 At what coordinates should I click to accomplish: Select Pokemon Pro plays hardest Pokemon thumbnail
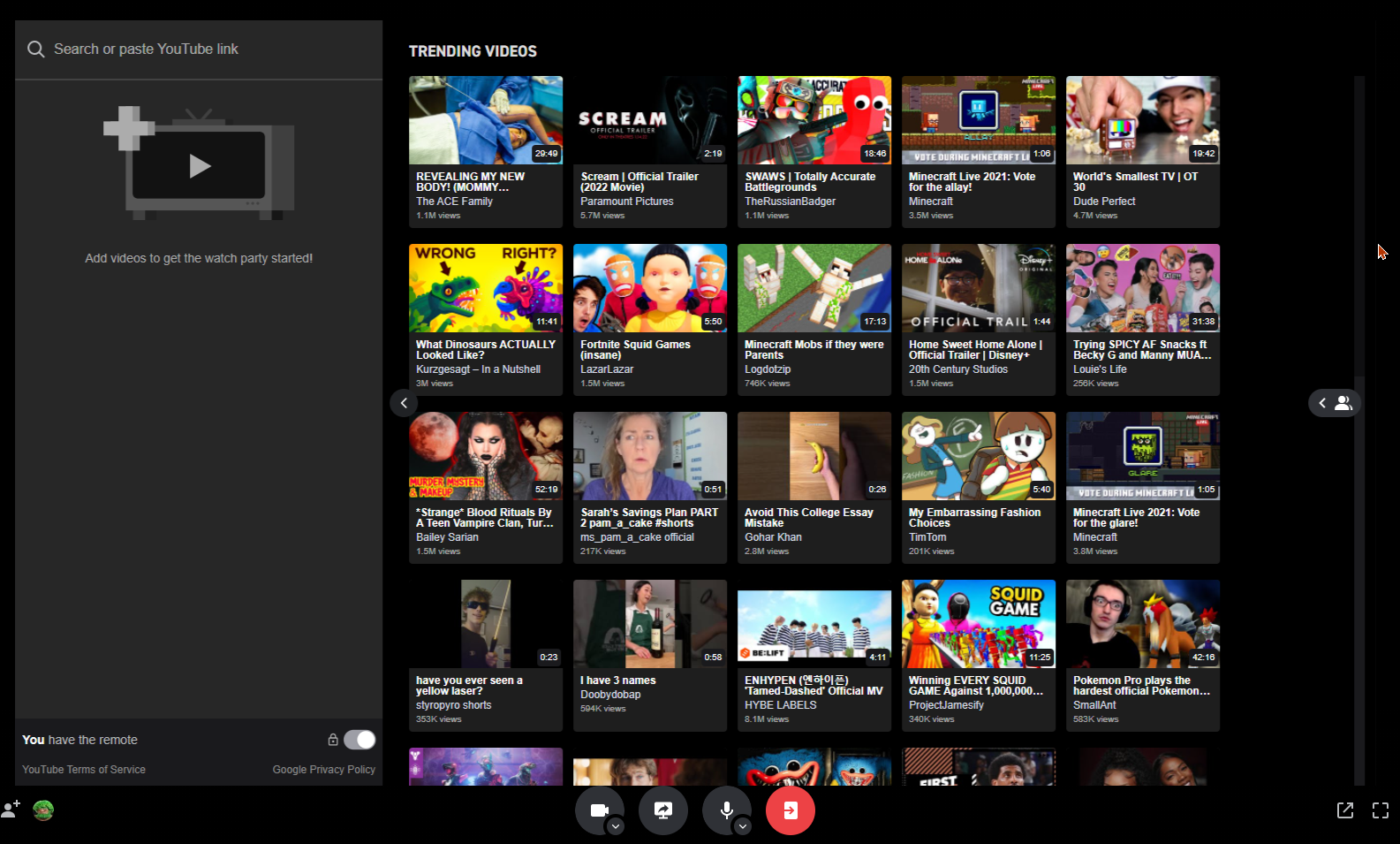[1143, 624]
